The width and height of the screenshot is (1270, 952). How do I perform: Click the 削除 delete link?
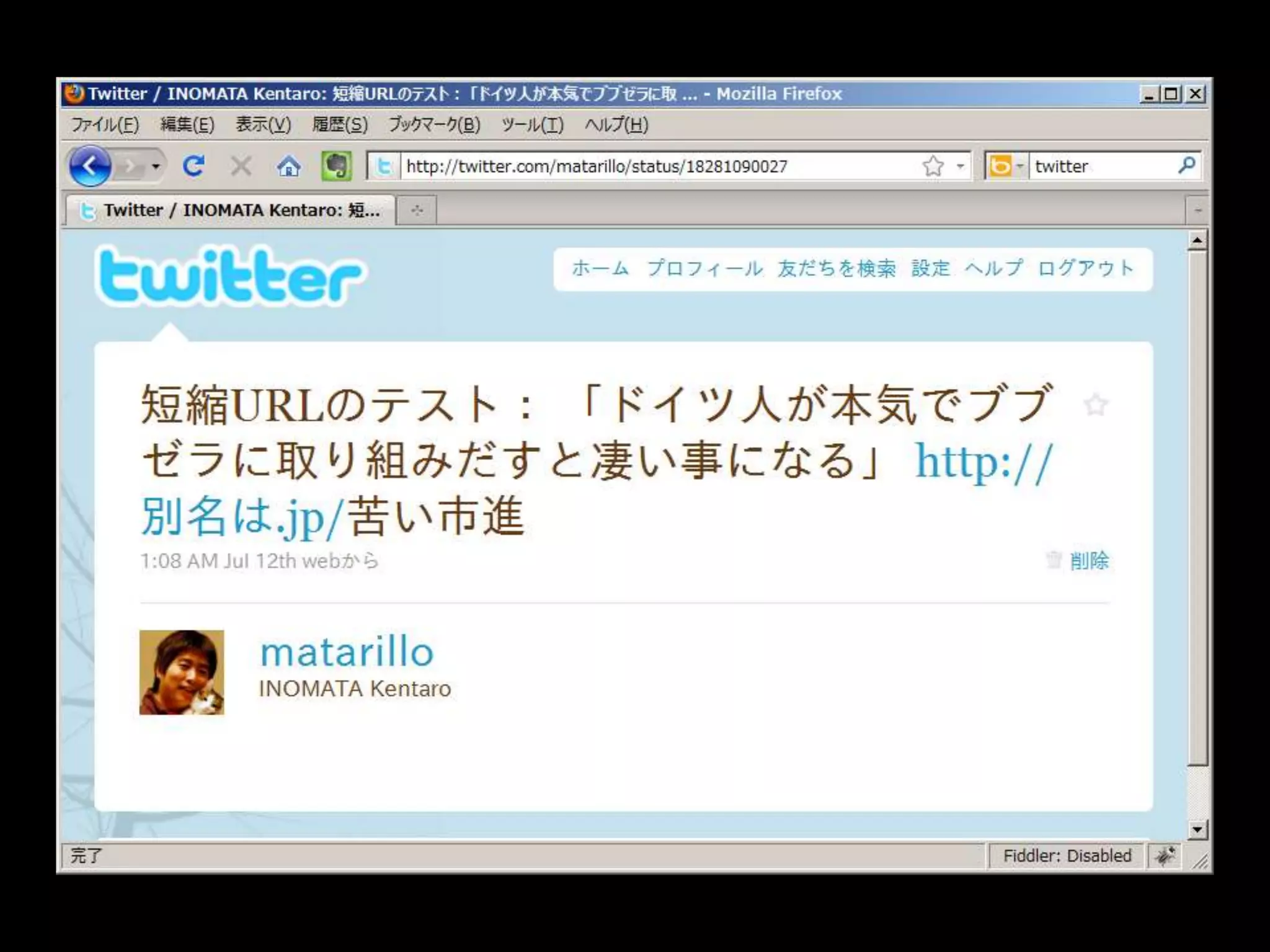click(1088, 560)
